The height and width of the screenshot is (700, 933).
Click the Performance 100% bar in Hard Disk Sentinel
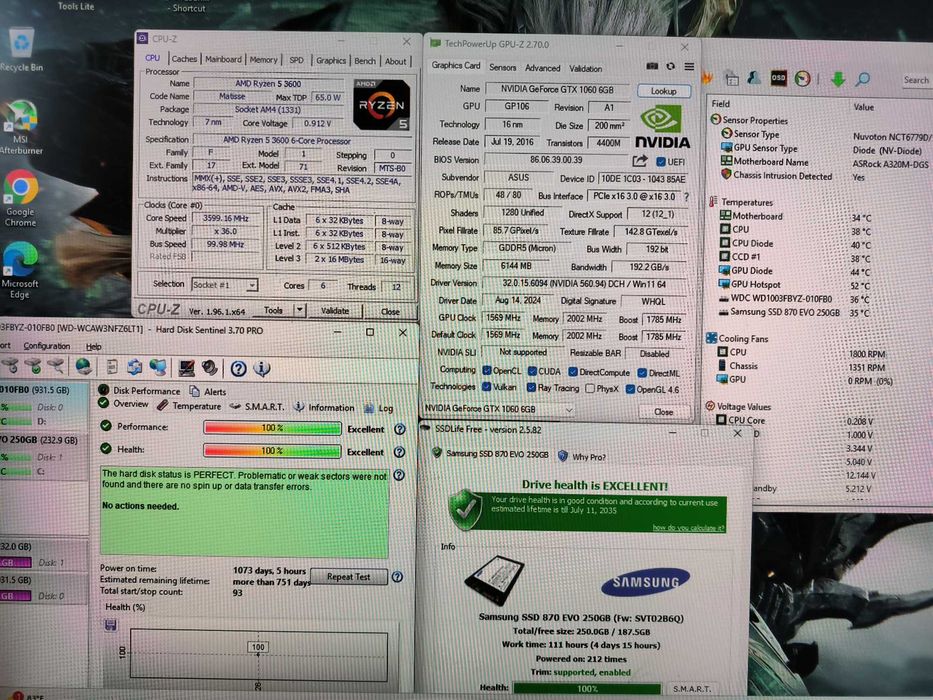click(x=272, y=428)
